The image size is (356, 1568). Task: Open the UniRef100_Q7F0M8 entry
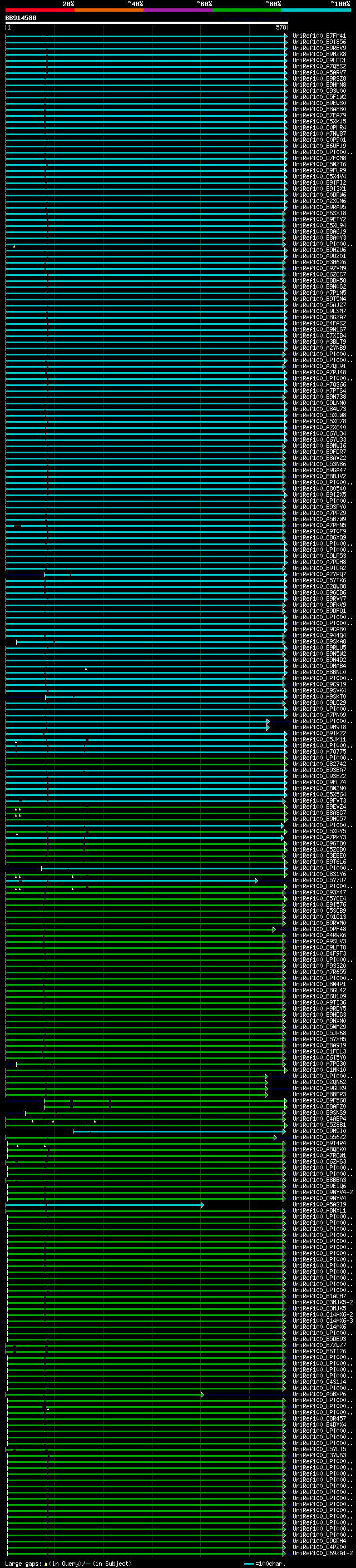(x=319, y=159)
